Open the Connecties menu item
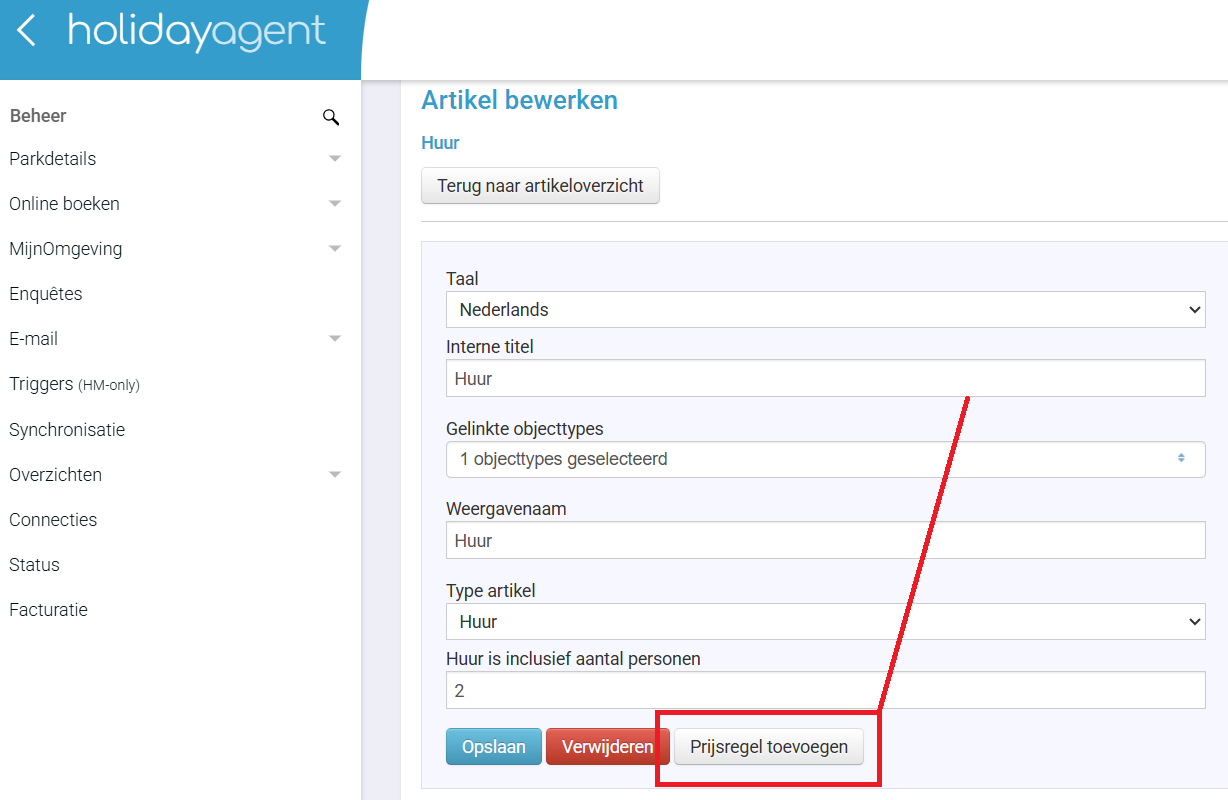Viewport: 1228px width, 800px height. point(53,520)
